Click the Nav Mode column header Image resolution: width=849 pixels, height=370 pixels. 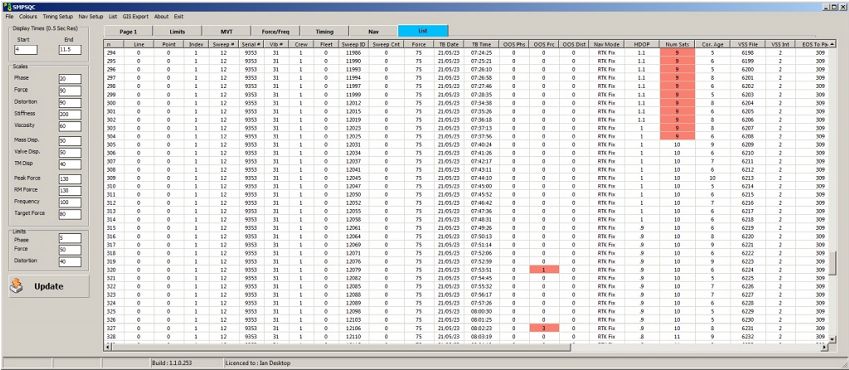click(606, 44)
